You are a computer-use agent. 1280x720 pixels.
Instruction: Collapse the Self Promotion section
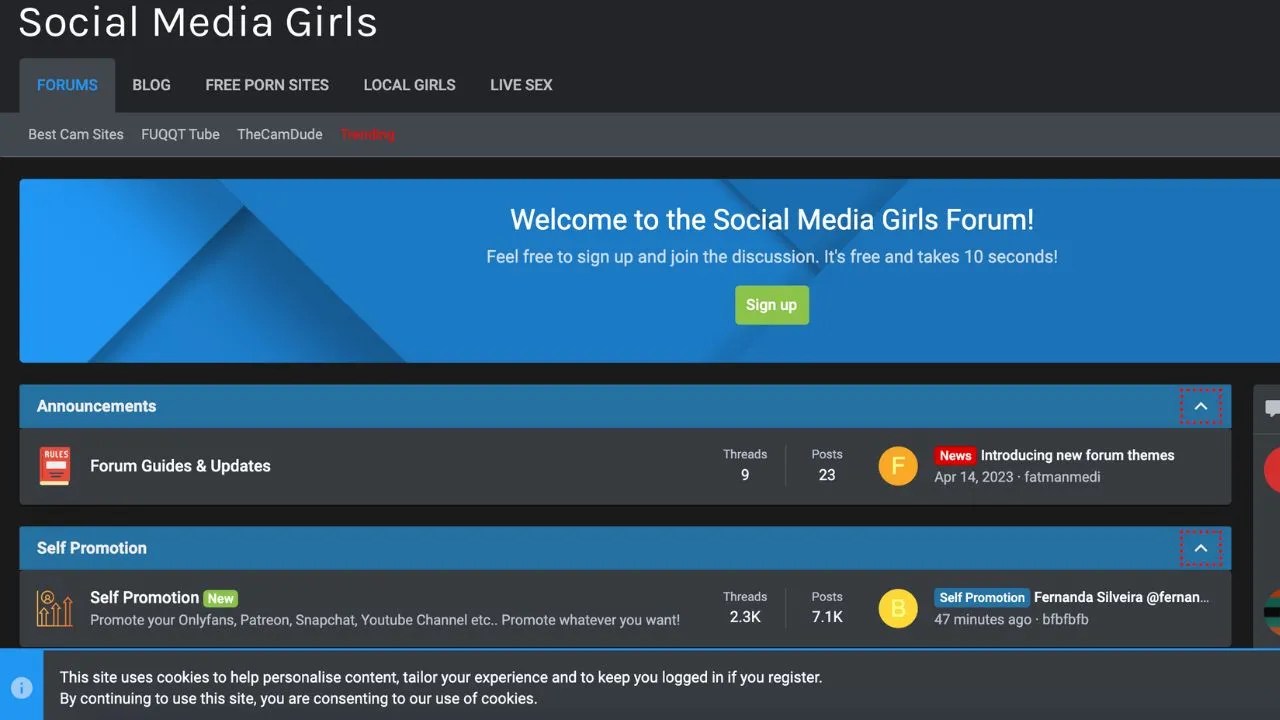coord(1200,548)
